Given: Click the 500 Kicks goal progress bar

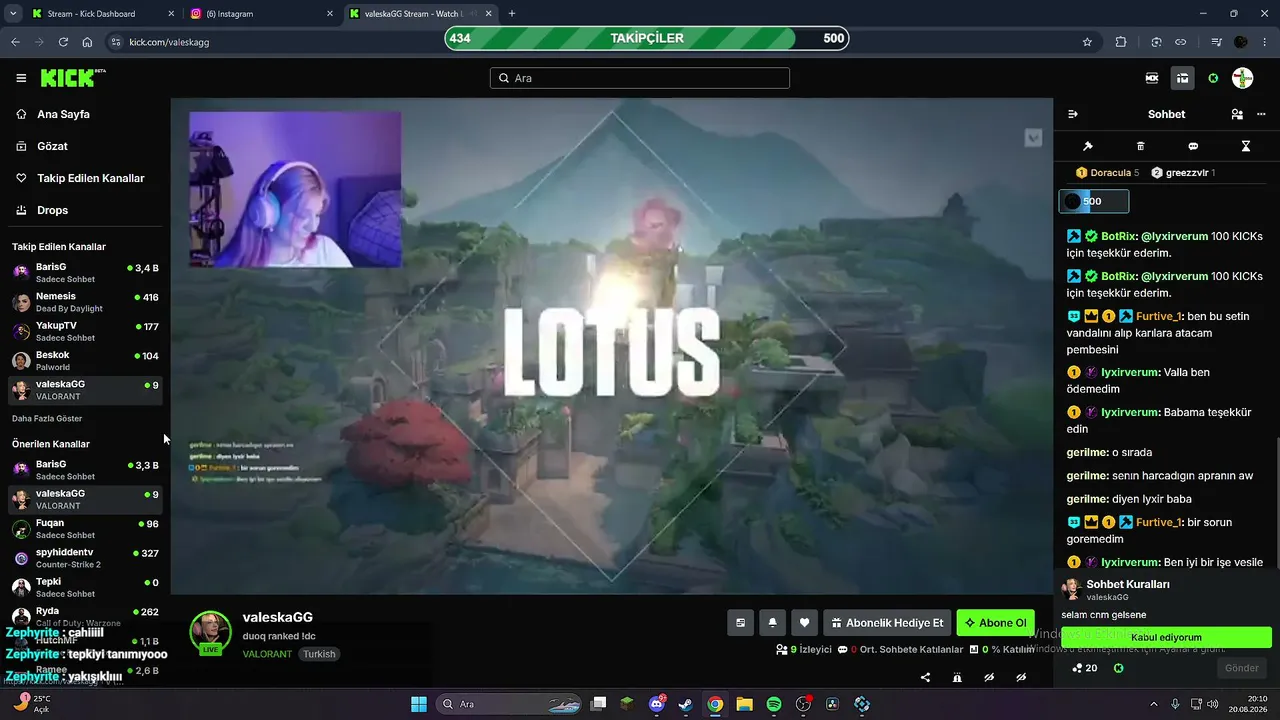Looking at the screenshot, I should [x=1094, y=201].
